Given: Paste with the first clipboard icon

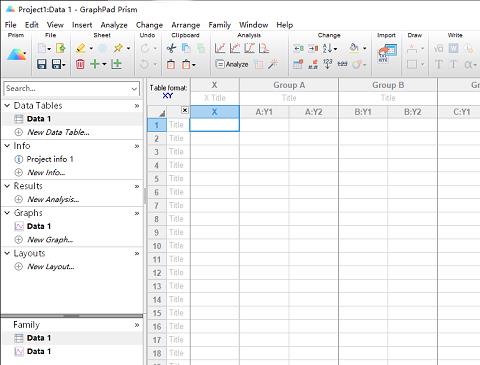Looking at the screenshot, I should (171, 64).
